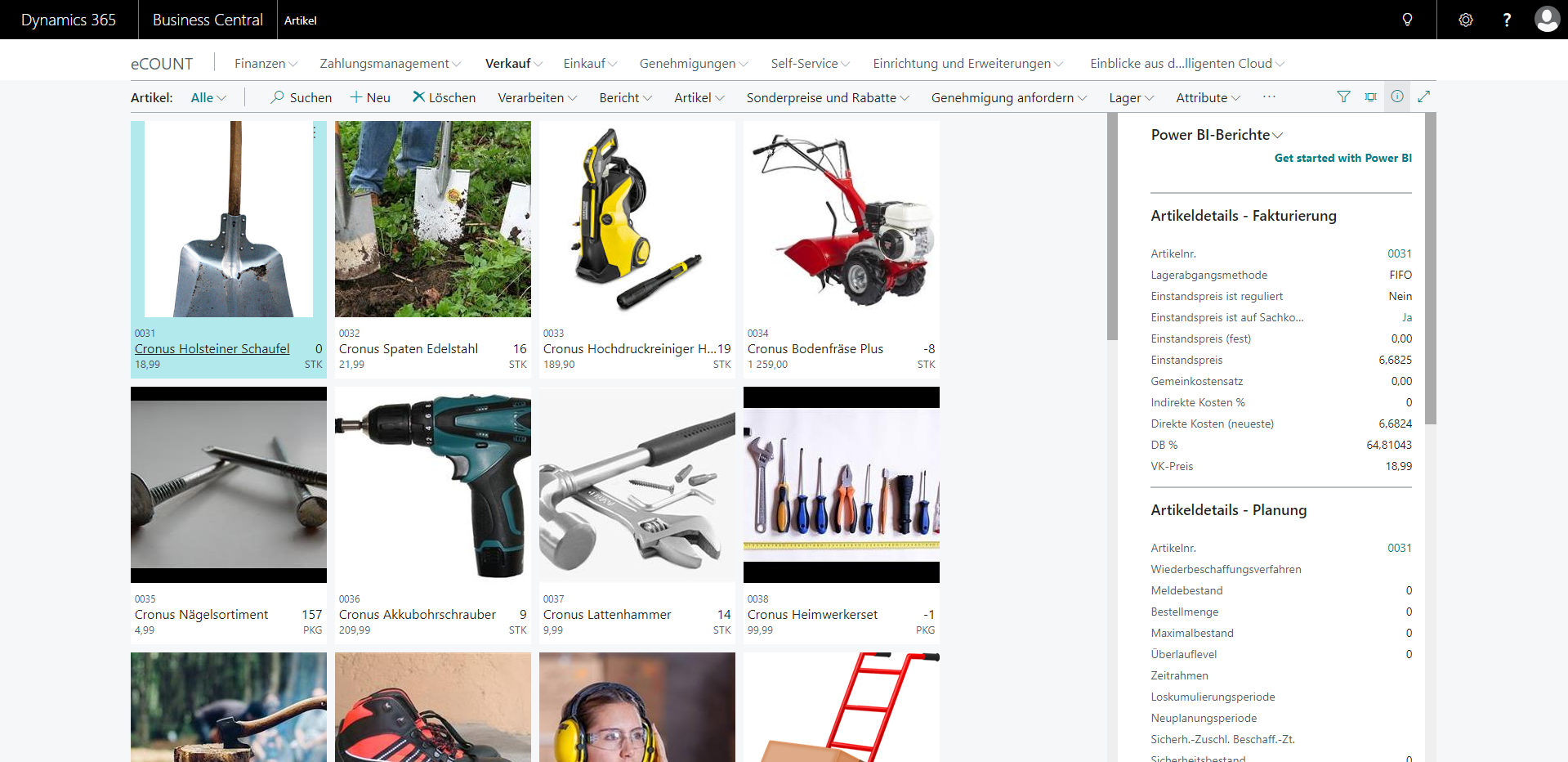
Task: Open the Einkauf menu
Action: pos(590,64)
